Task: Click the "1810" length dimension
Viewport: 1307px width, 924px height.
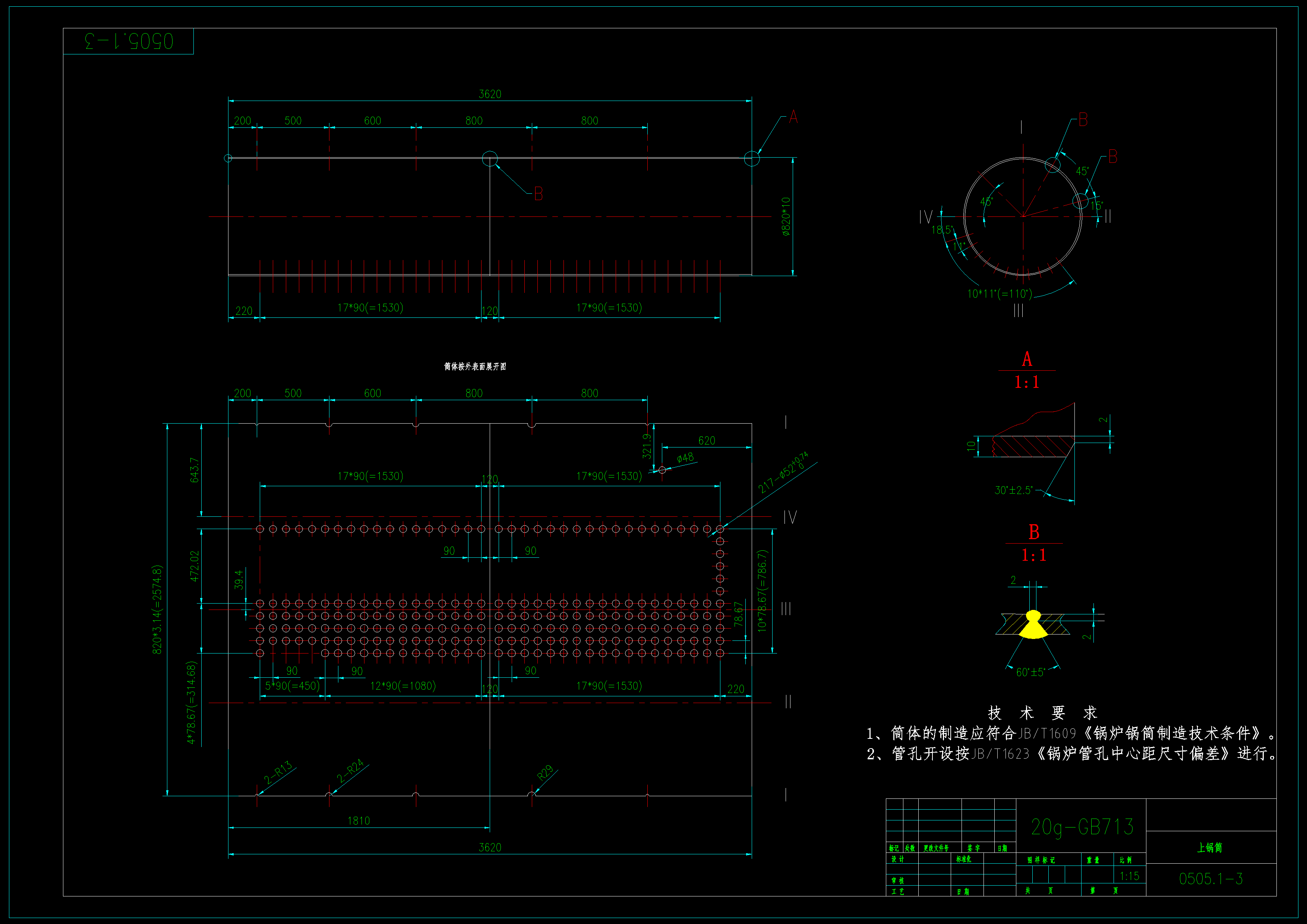Action: click(x=359, y=821)
